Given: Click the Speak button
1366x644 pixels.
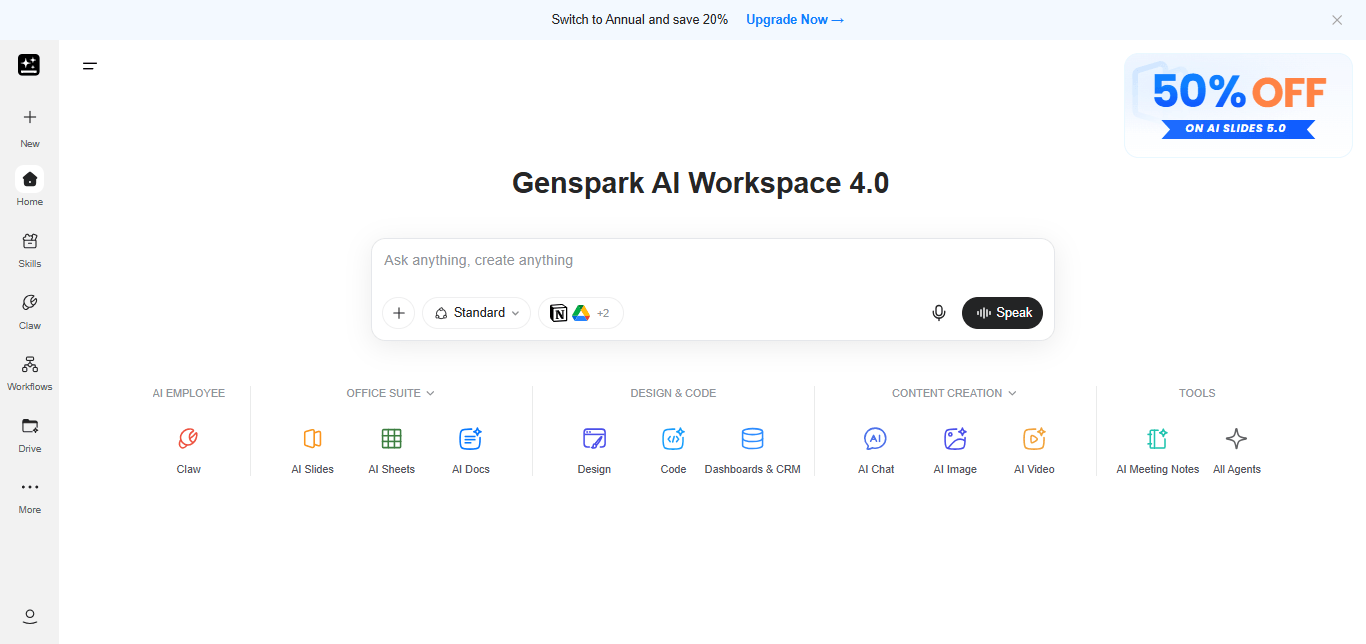Looking at the screenshot, I should point(1002,313).
